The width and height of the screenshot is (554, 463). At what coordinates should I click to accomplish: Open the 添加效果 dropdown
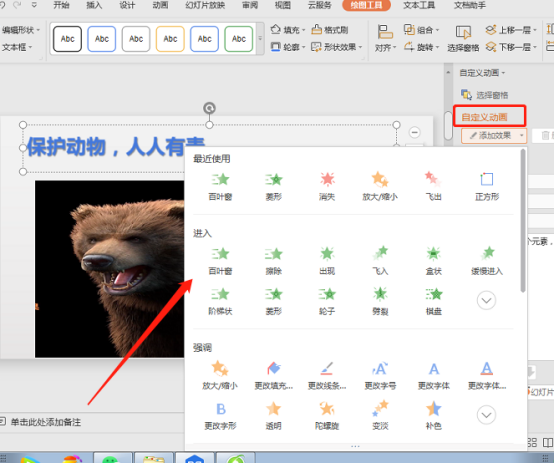click(494, 136)
